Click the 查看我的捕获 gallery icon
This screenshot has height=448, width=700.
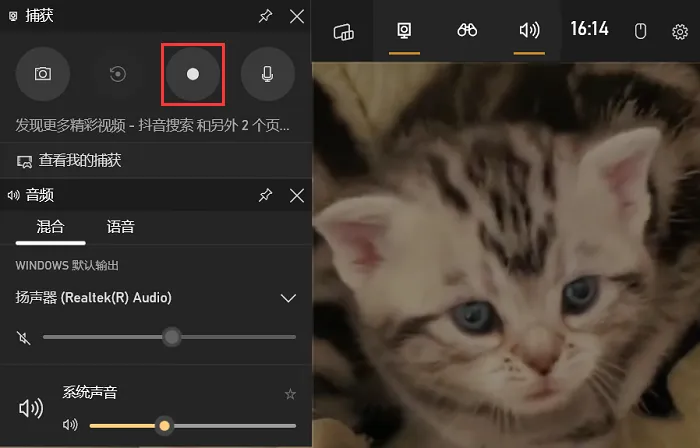[x=24, y=162]
